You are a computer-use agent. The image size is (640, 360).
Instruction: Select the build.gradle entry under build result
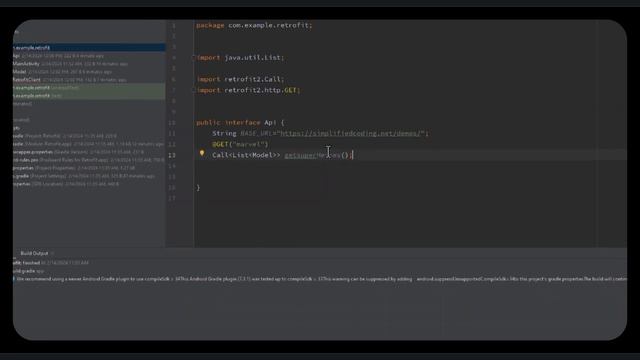point(29,271)
